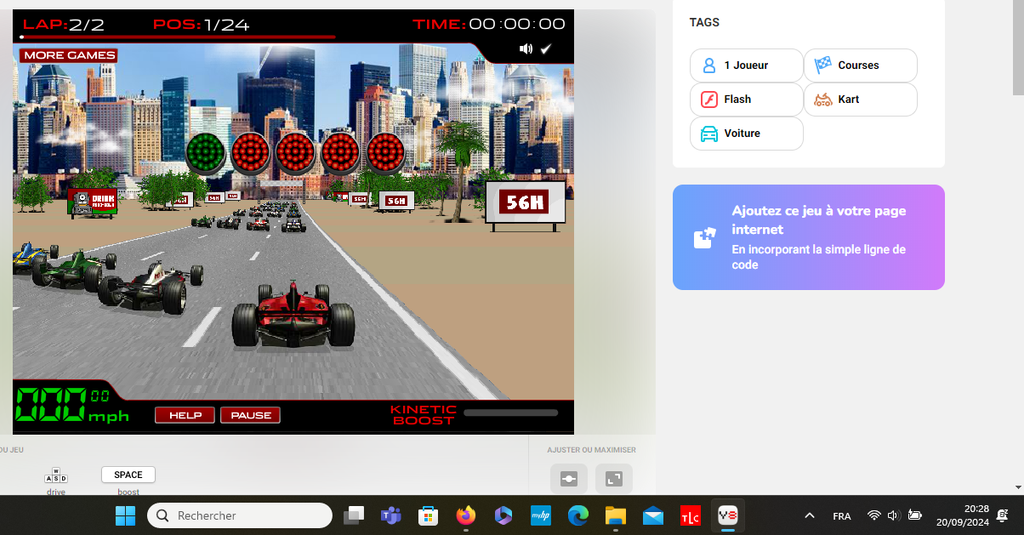This screenshot has width=1024, height=535.
Task: Open Copilot from the taskbar
Action: pyautogui.click(x=503, y=515)
